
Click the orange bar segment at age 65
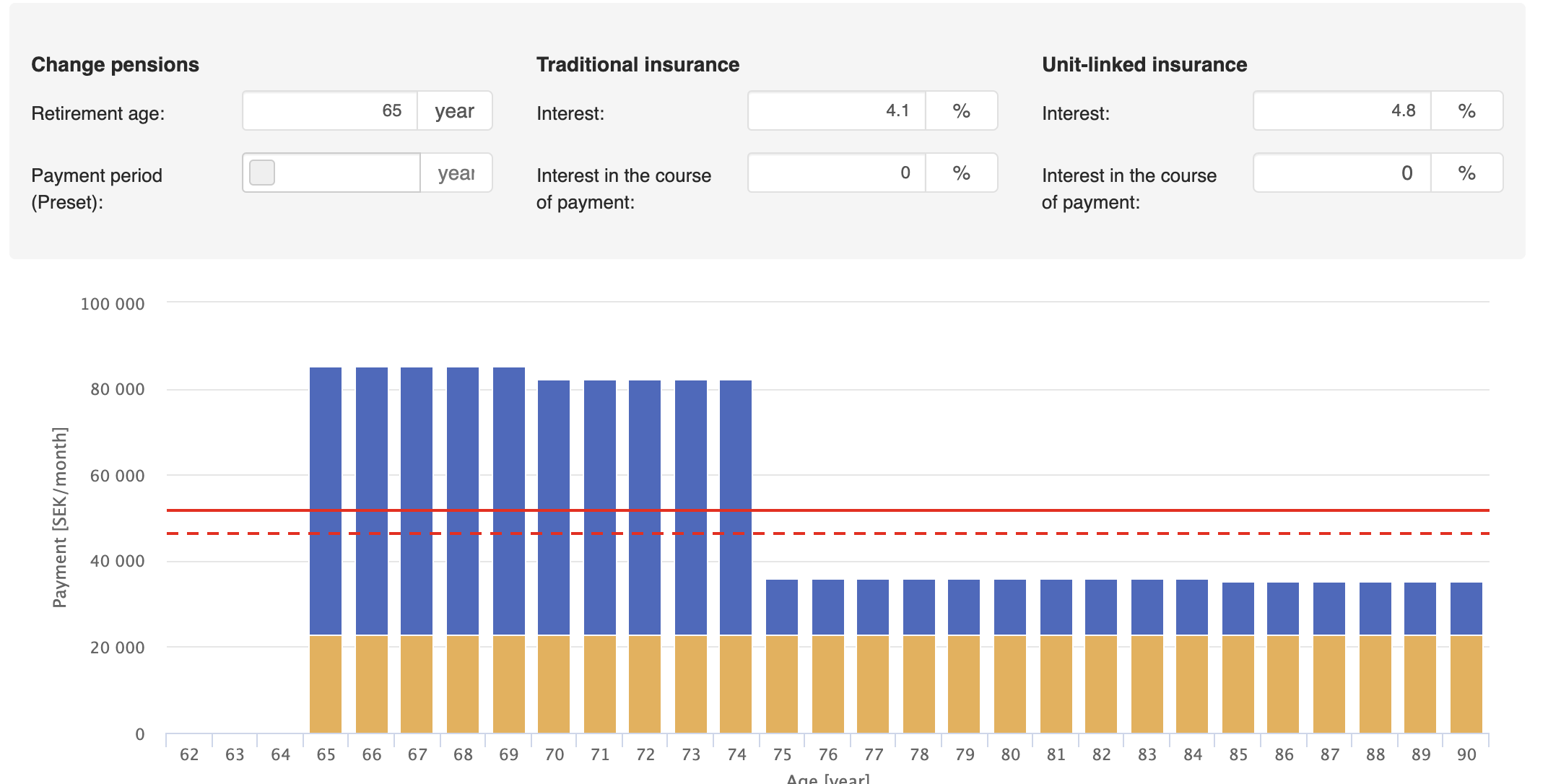[x=326, y=684]
